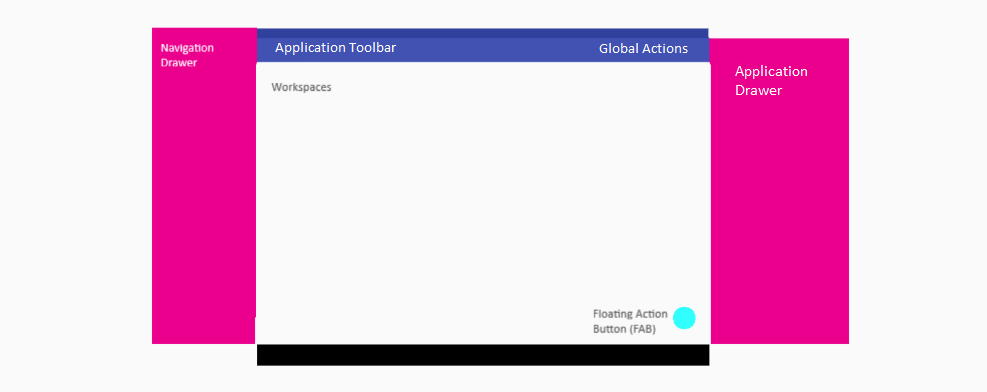
Task: Click the black bar beneath the workspace
Action: [x=483, y=355]
